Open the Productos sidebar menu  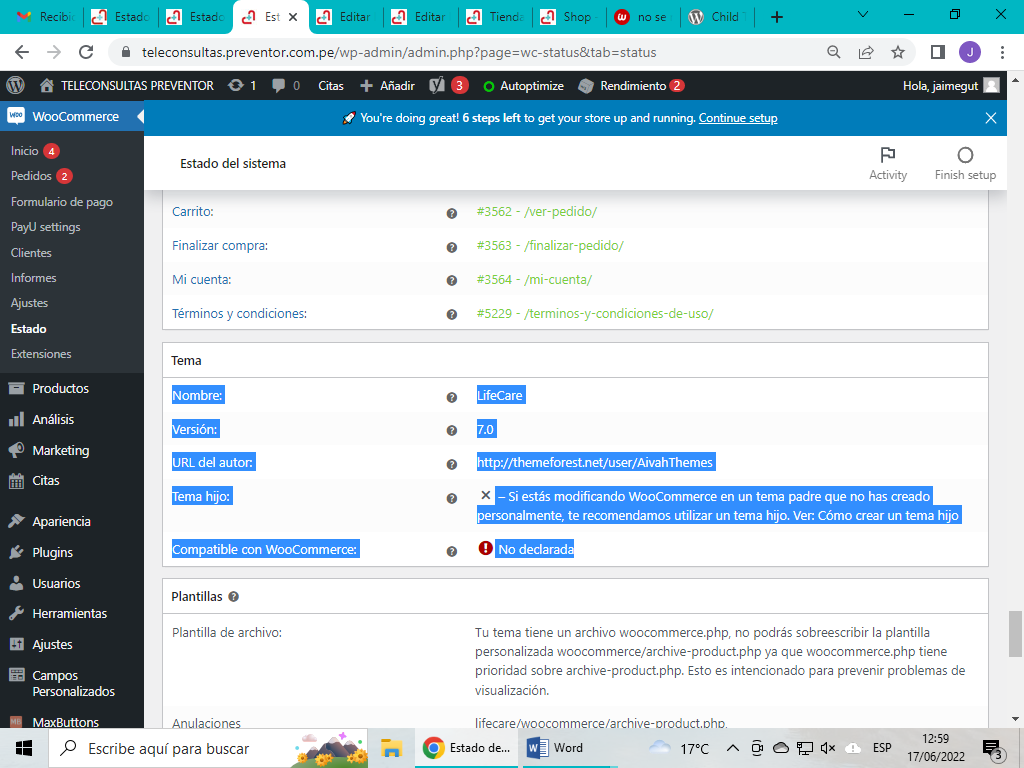point(61,389)
